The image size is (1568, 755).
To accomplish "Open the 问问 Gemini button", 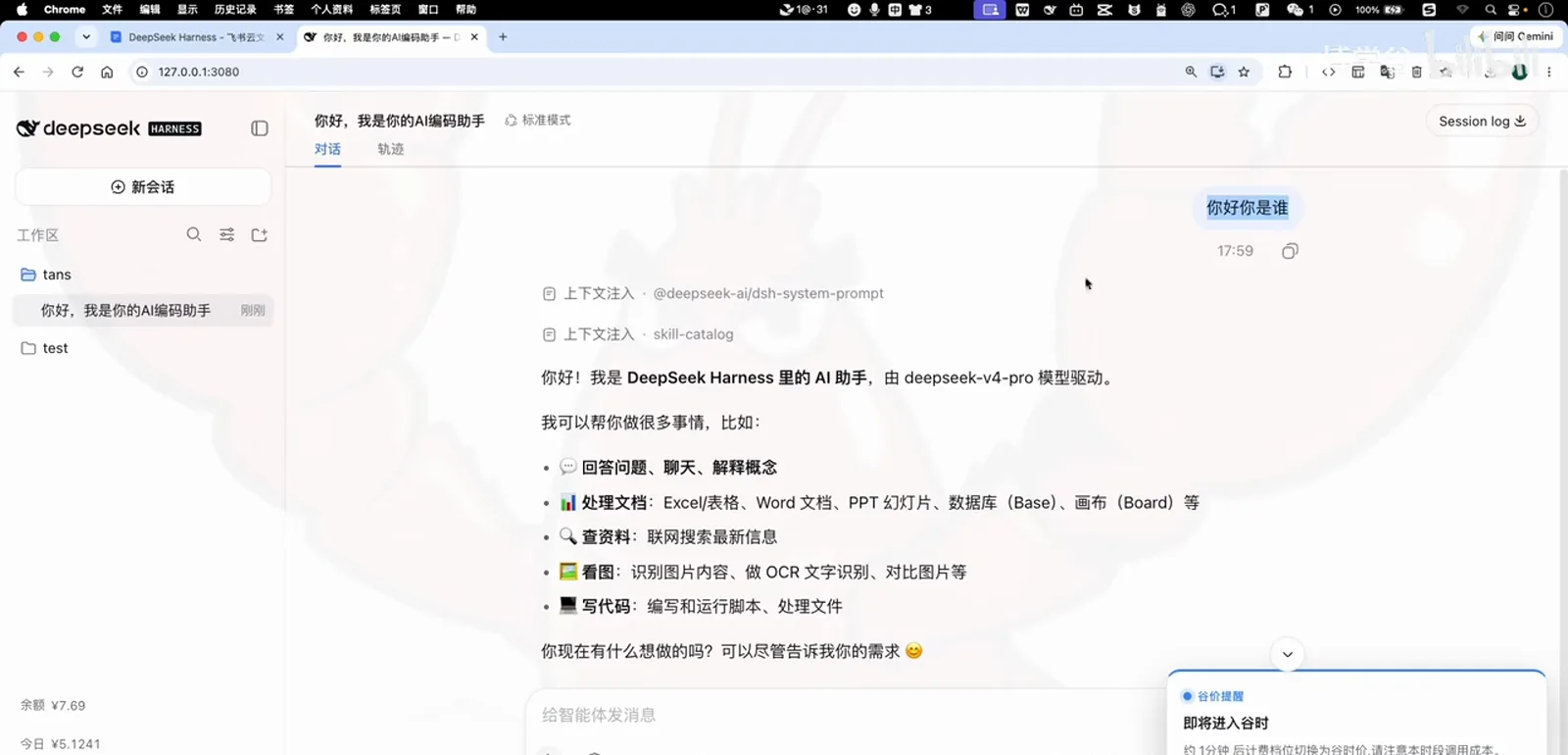I will click(1515, 36).
